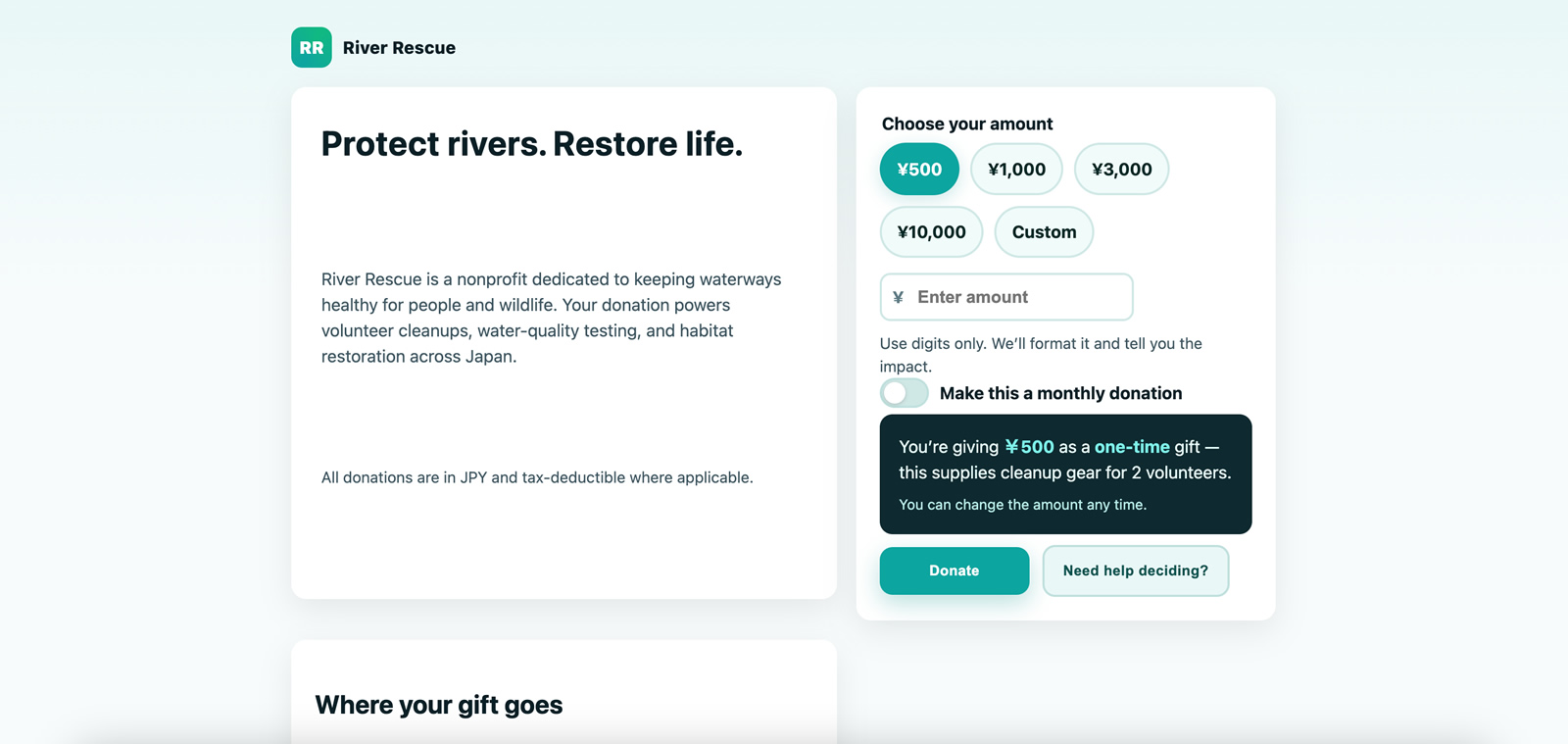
Task: Click the highlighted ¥500 in the summary
Action: (x=1029, y=447)
